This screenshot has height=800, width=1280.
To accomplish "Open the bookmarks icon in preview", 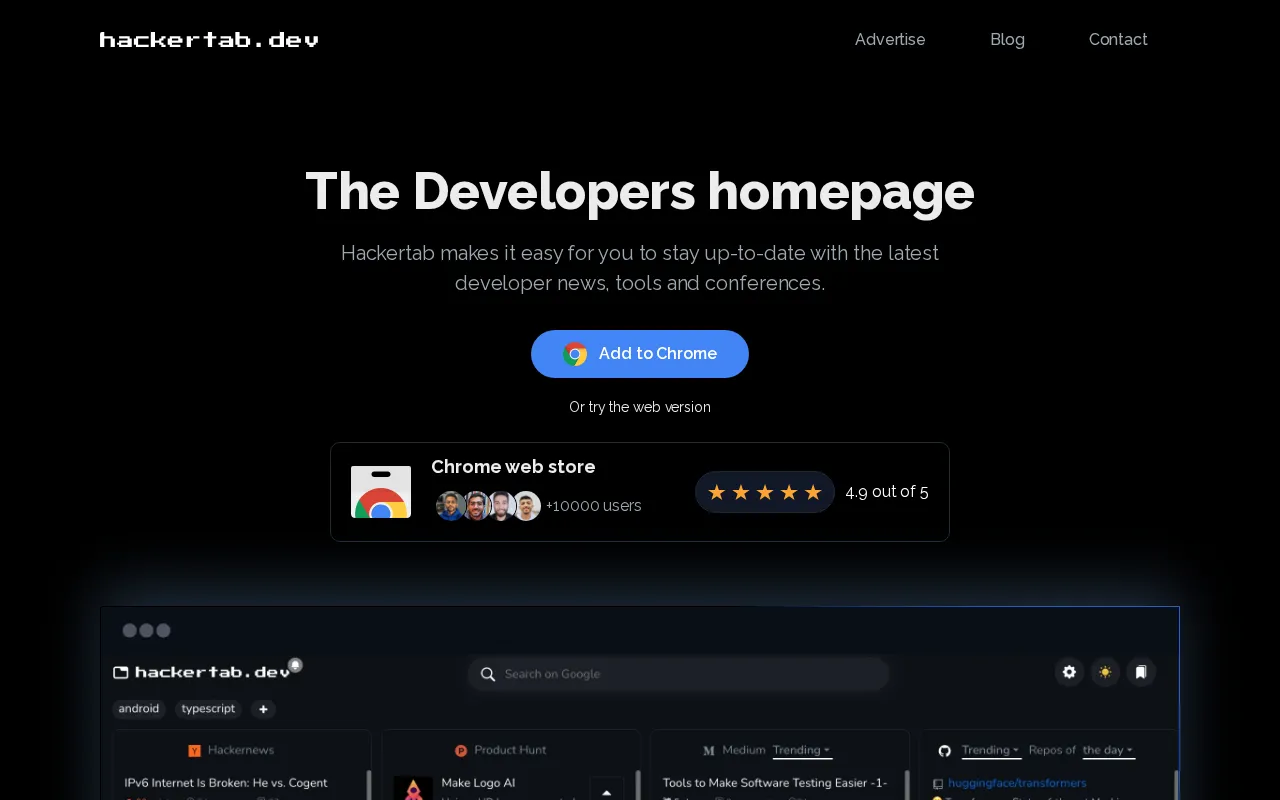I will [x=1141, y=672].
